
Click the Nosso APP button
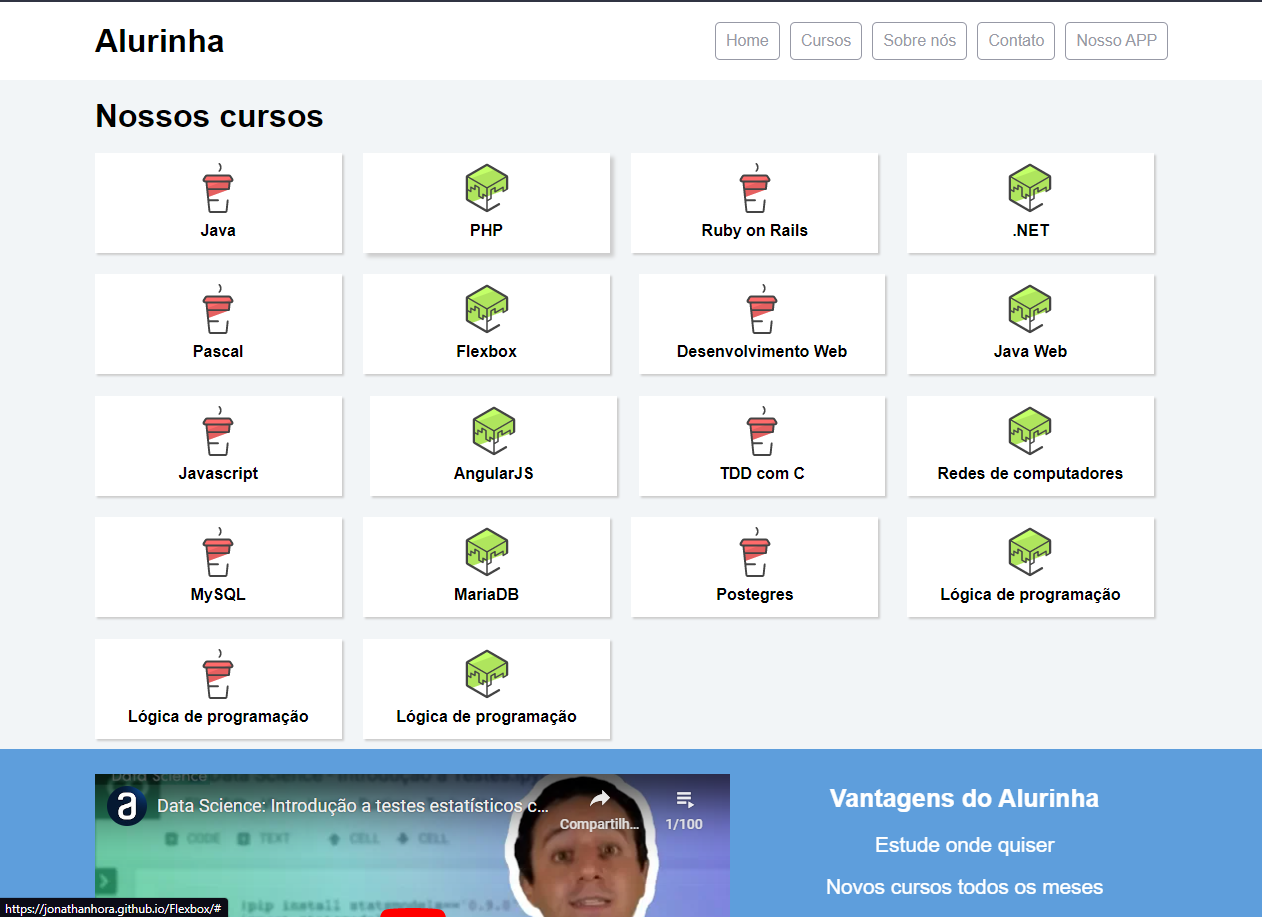click(1116, 40)
